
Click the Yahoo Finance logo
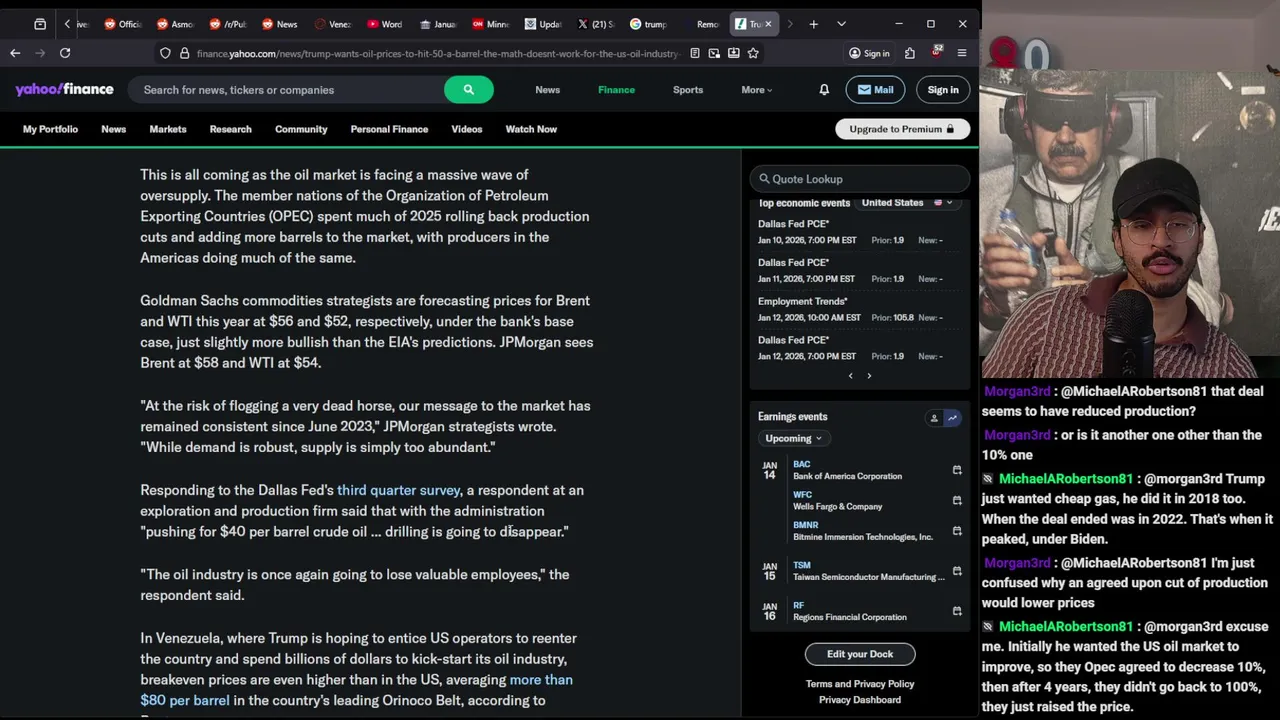tap(64, 89)
